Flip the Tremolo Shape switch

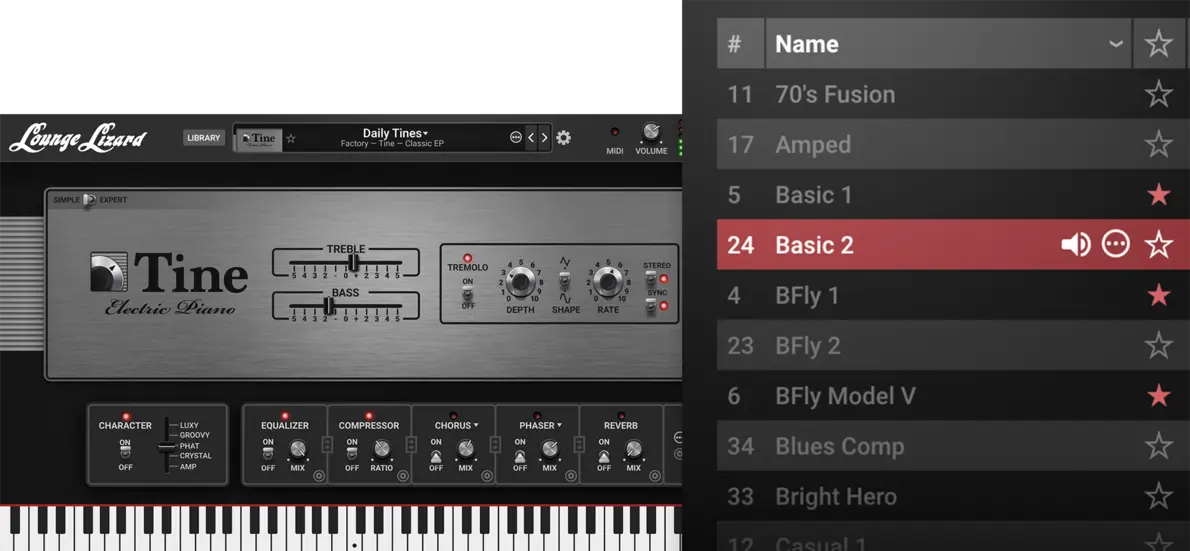564,281
